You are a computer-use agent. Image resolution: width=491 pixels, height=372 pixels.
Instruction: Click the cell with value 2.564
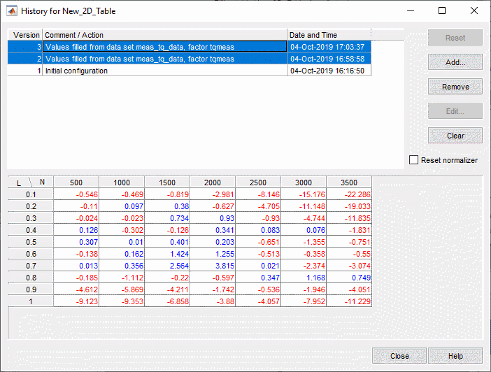[x=167, y=266]
